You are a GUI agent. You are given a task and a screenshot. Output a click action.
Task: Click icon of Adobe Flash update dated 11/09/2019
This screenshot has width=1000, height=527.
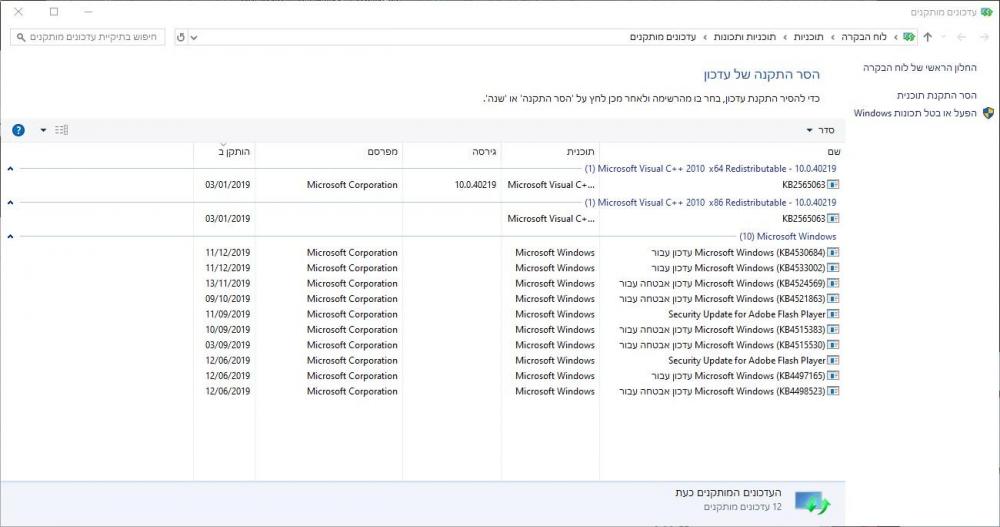pyautogui.click(x=833, y=314)
